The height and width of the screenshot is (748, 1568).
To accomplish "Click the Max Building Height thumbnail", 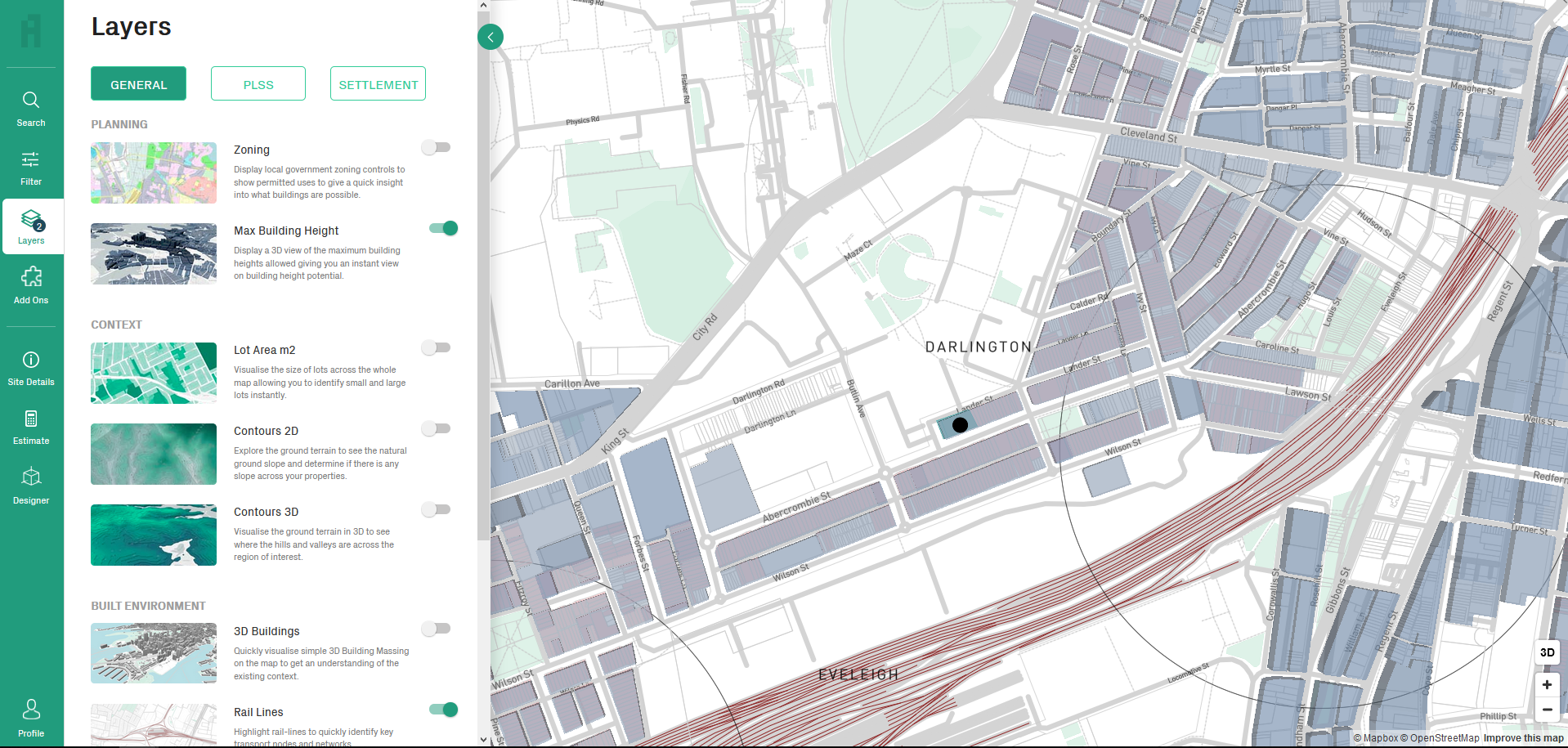I will click(x=154, y=253).
